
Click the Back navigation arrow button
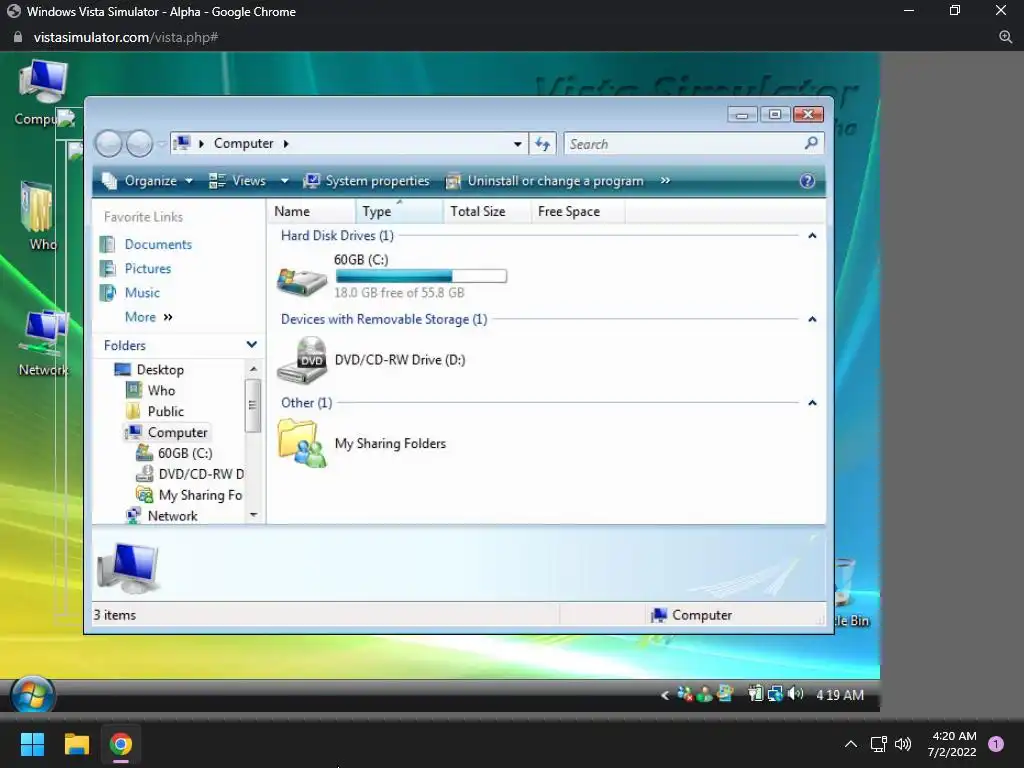click(x=108, y=143)
